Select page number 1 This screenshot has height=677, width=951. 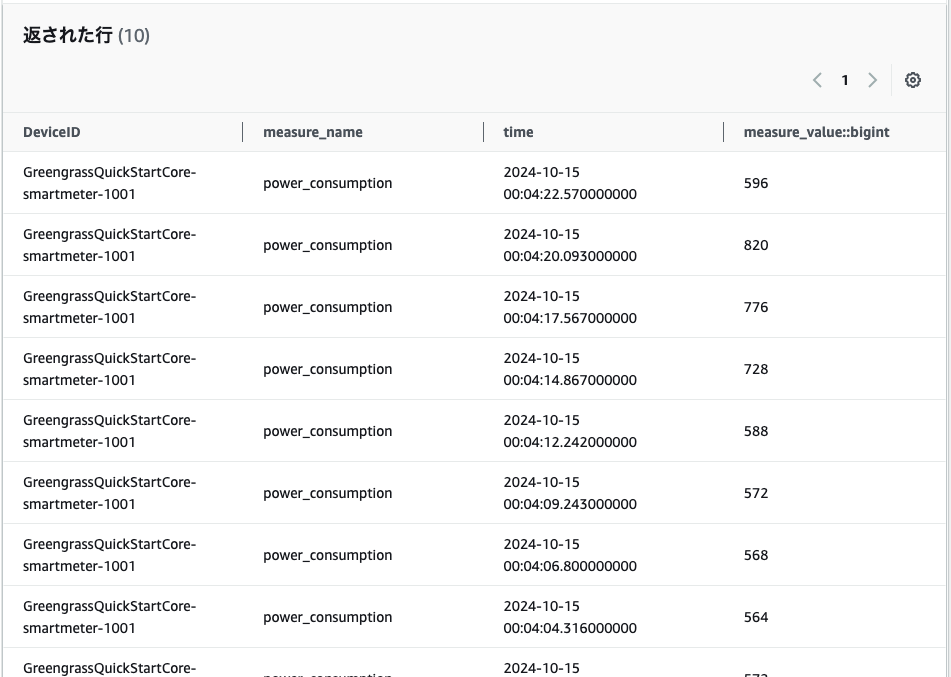pos(845,81)
